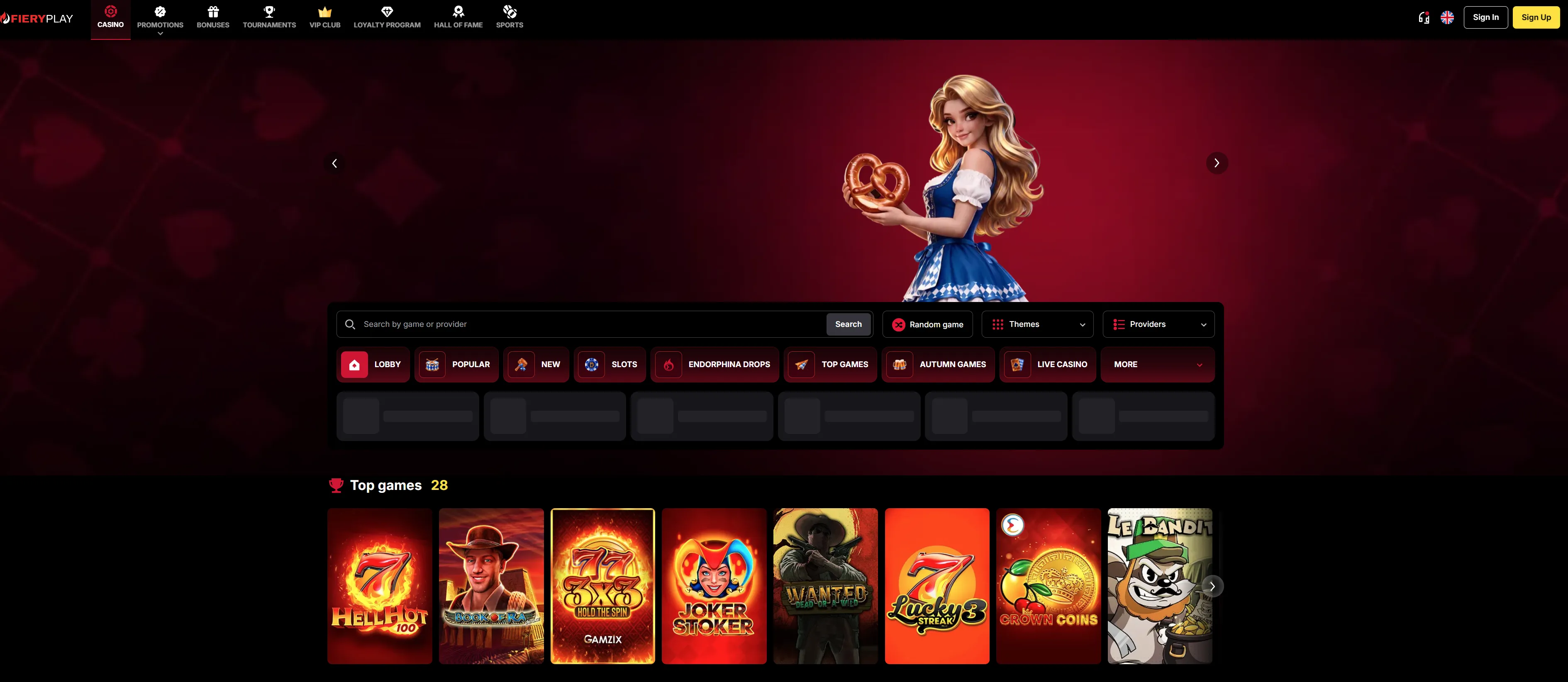Select the Slots category tab
Viewport: 1568px width, 682px height.
pos(609,364)
